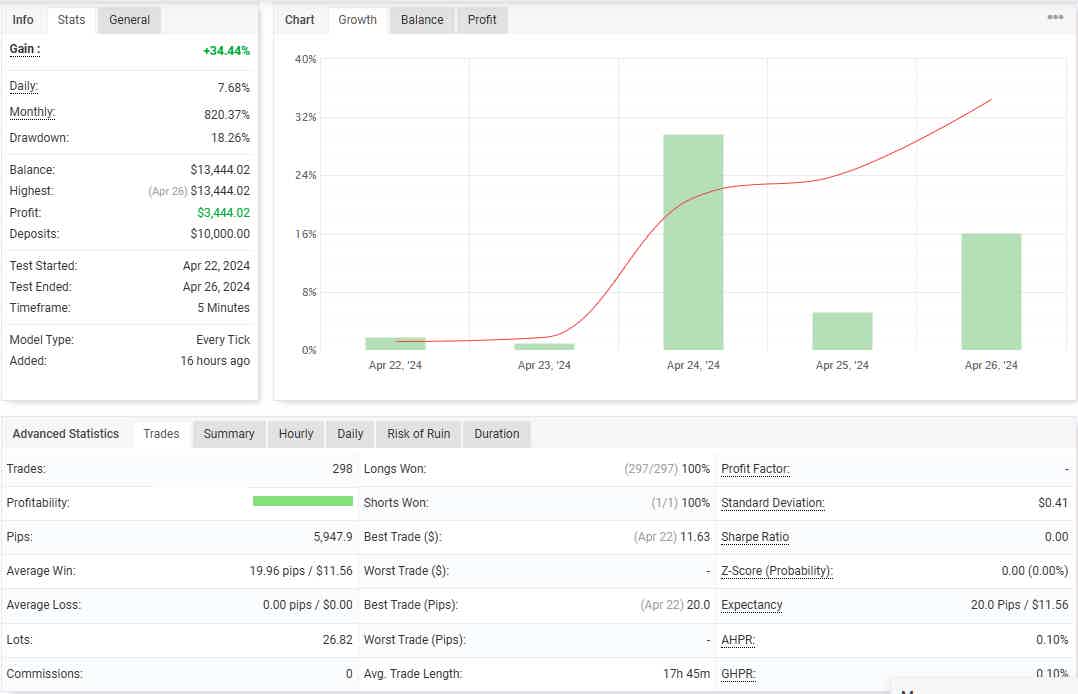The width and height of the screenshot is (1078, 694).
Task: Select the Growth chart tab
Action: (x=357, y=20)
